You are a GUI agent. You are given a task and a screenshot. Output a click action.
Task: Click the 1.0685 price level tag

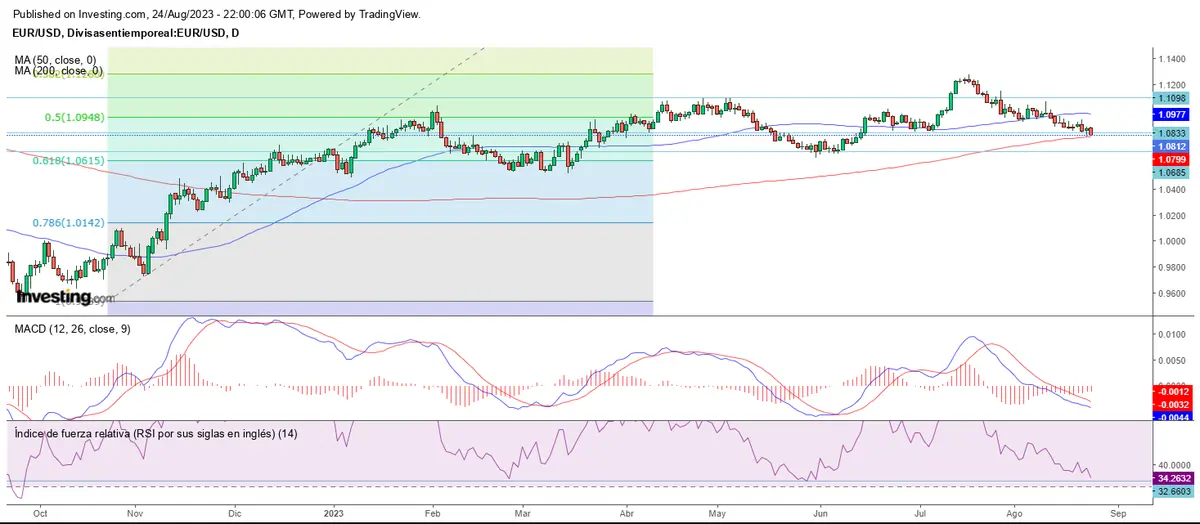click(x=1172, y=173)
